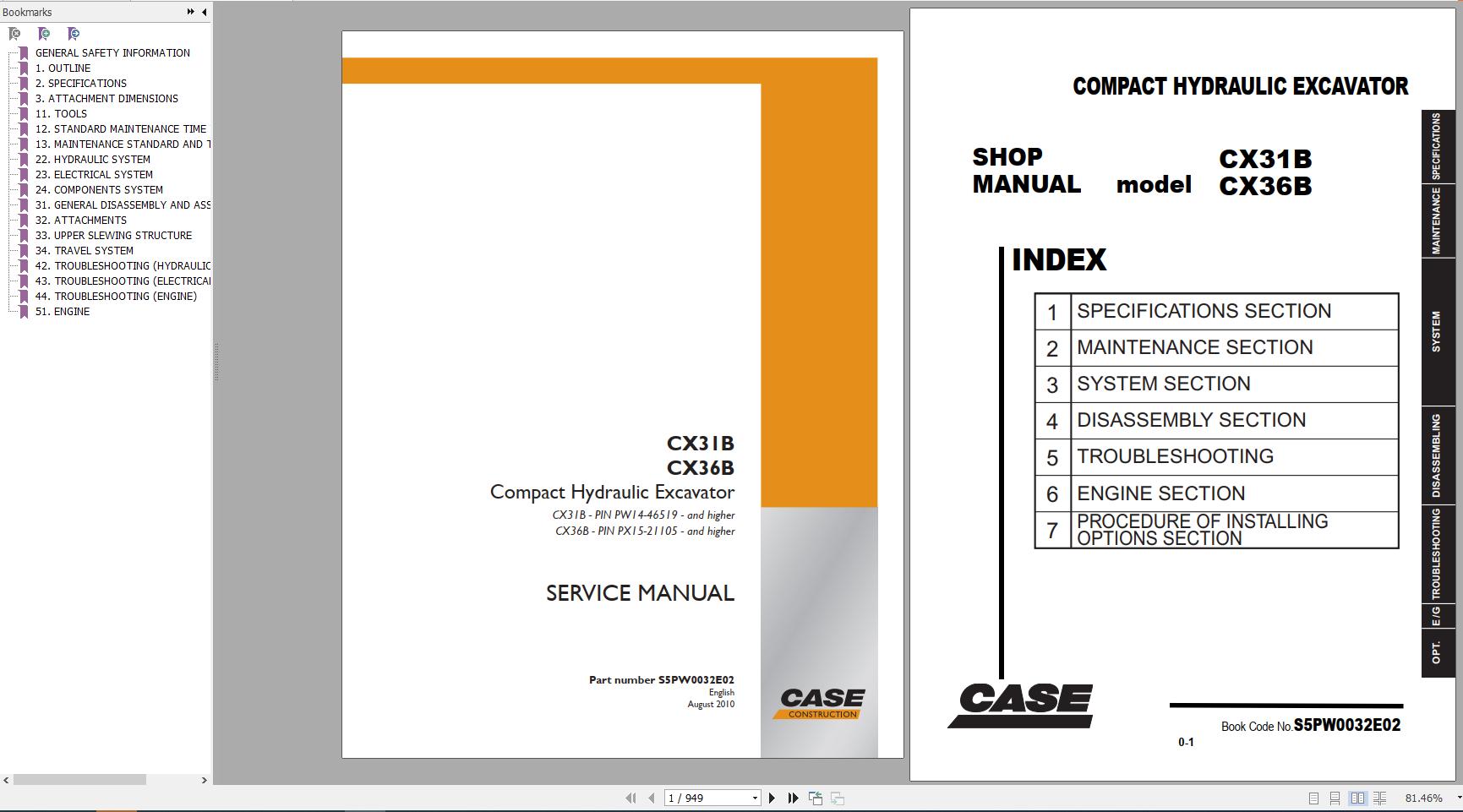Open the 22. HYDRAULIC SYSTEM bookmark
Viewport: 1463px width, 812px height.
click(x=93, y=159)
